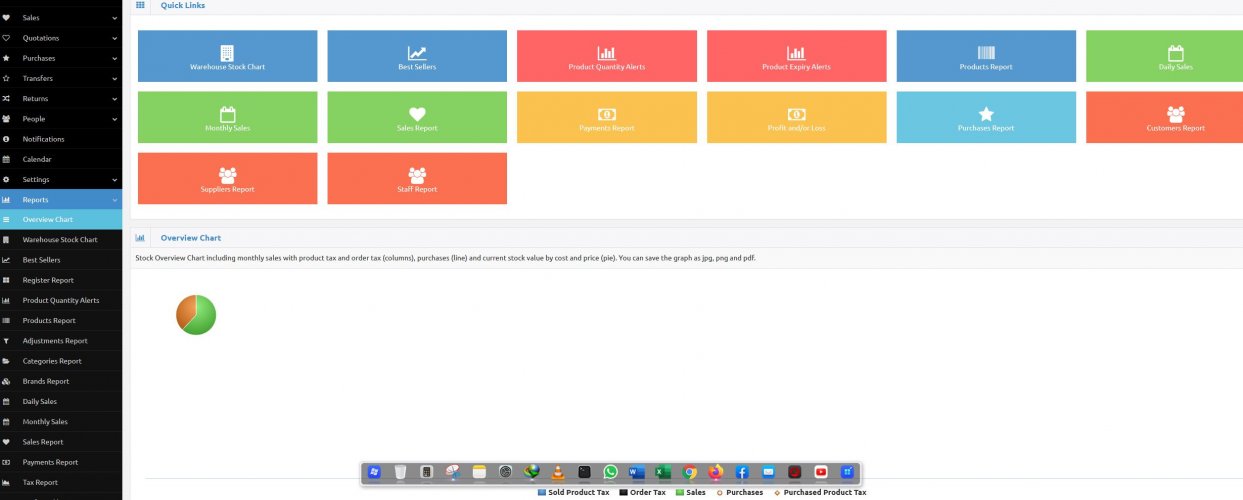Open Categories Report from the sidebar
Image resolution: width=1243 pixels, height=500 pixels.
61,361
